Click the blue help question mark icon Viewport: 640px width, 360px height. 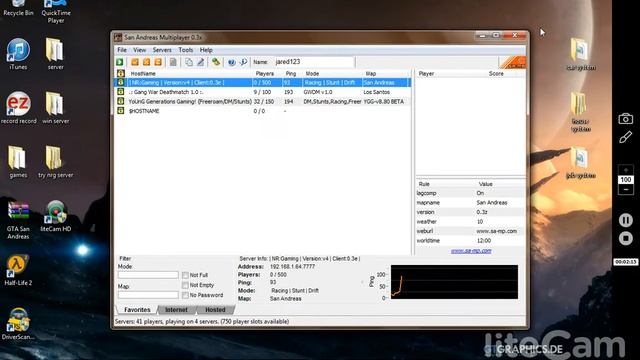[231, 62]
